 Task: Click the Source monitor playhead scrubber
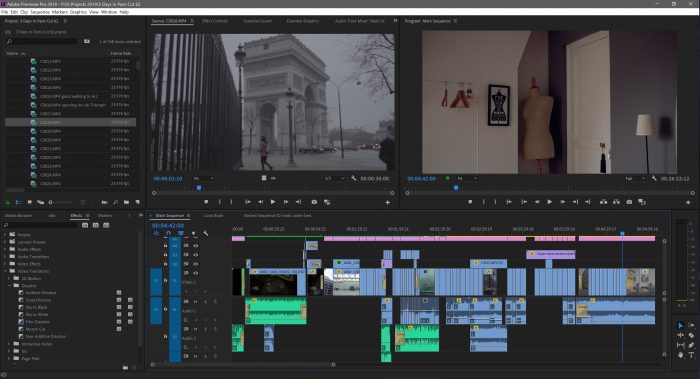coord(199,188)
